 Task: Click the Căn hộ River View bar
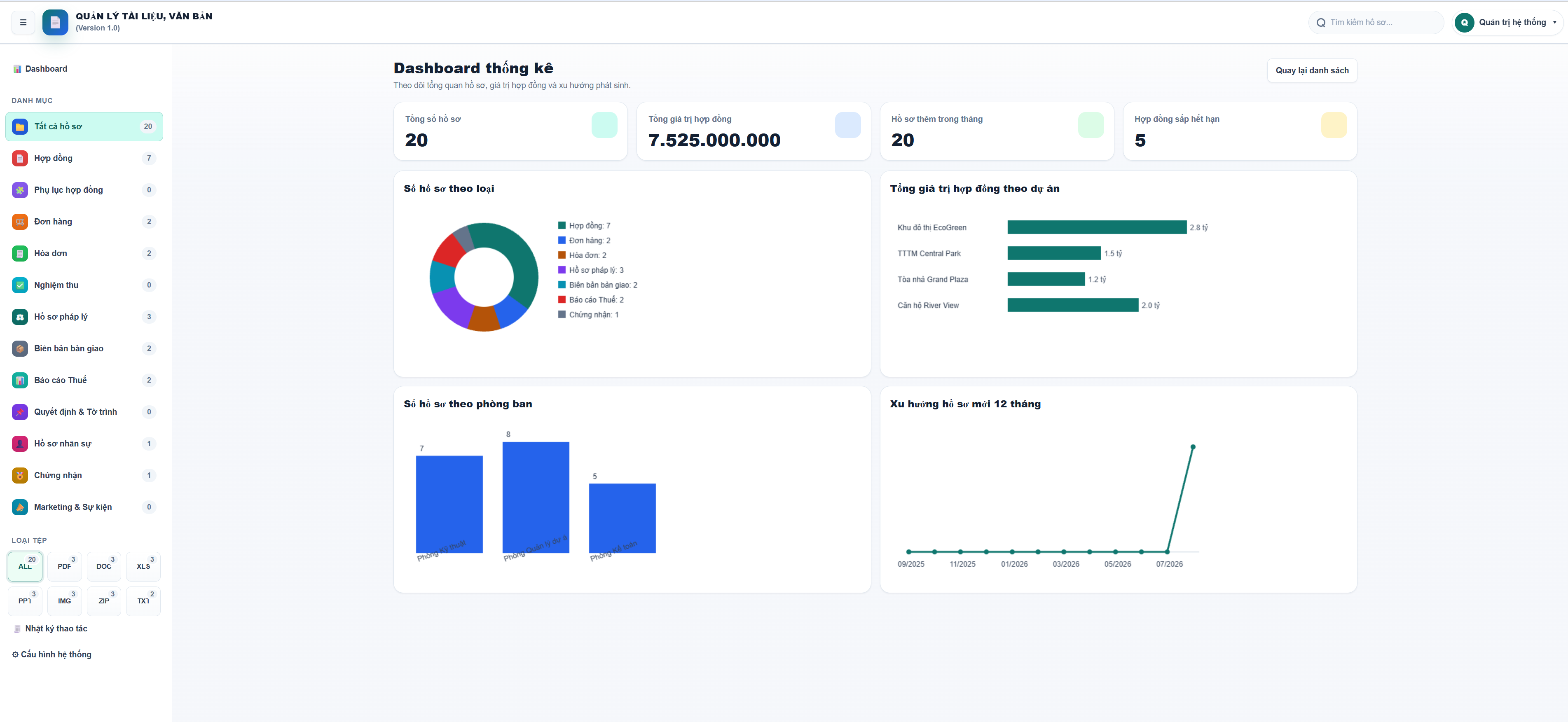click(x=1073, y=305)
